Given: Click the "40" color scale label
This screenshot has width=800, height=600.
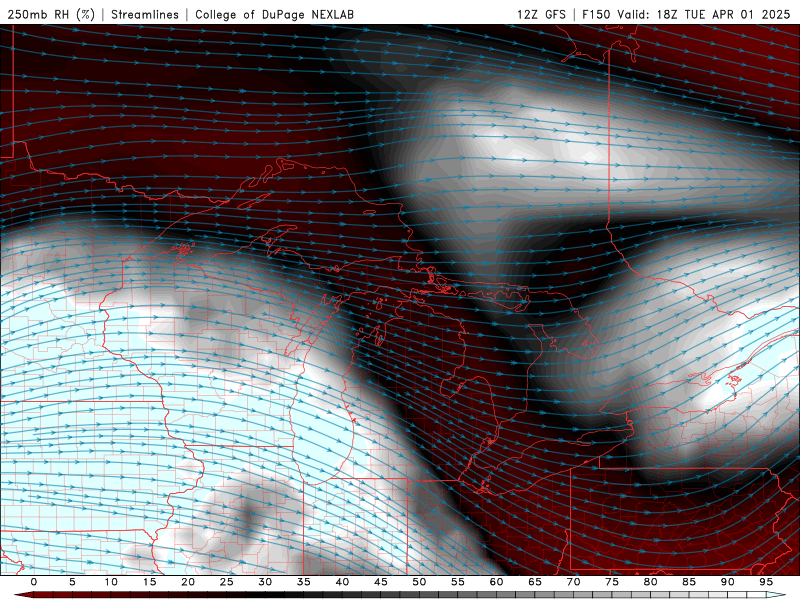Looking at the screenshot, I should point(342,582).
